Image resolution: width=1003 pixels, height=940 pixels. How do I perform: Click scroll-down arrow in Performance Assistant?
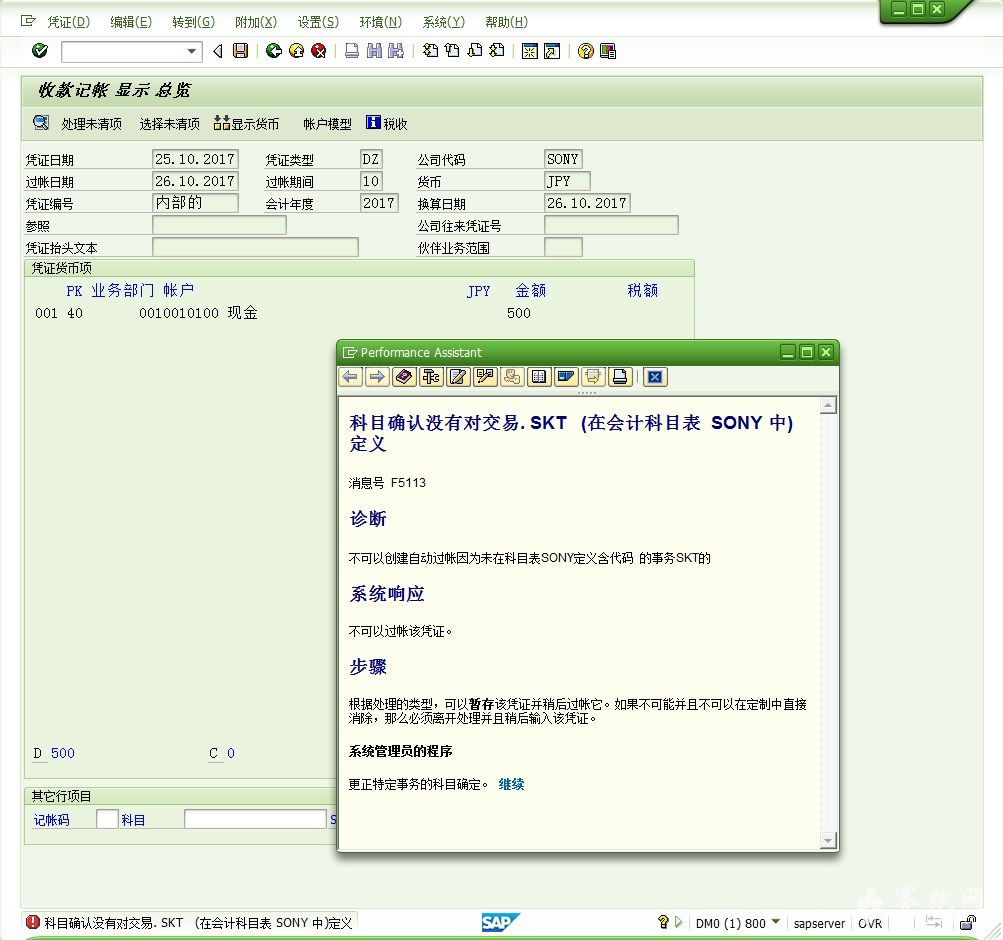828,840
